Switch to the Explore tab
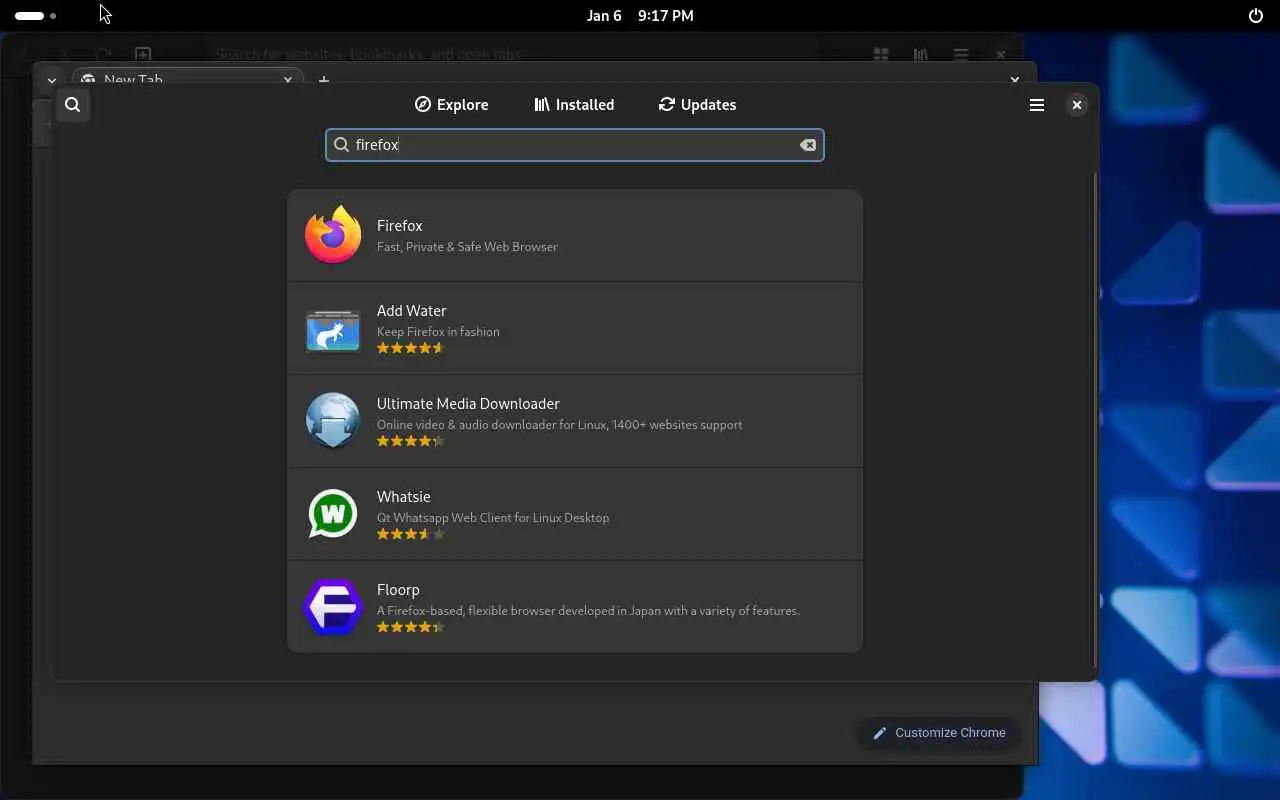Viewport: 1280px width, 800px height. pyautogui.click(x=452, y=105)
